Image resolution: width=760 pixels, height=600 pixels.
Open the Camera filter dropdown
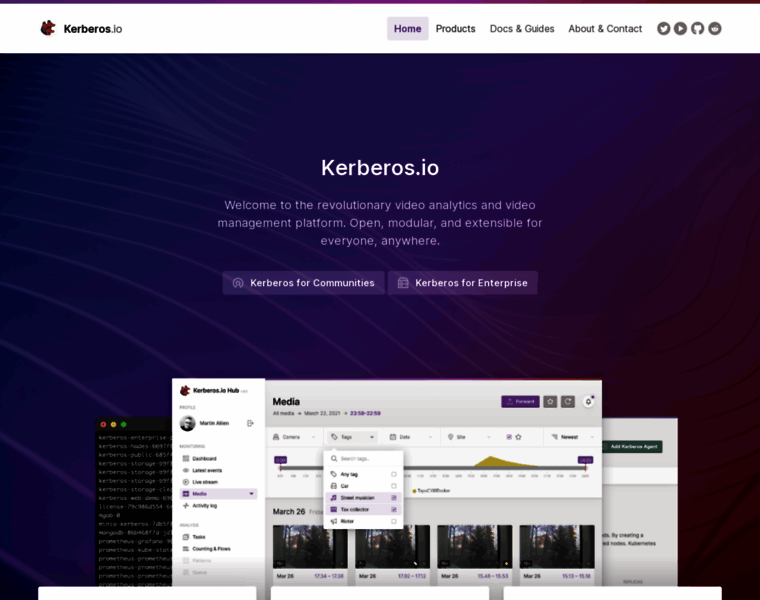295,437
